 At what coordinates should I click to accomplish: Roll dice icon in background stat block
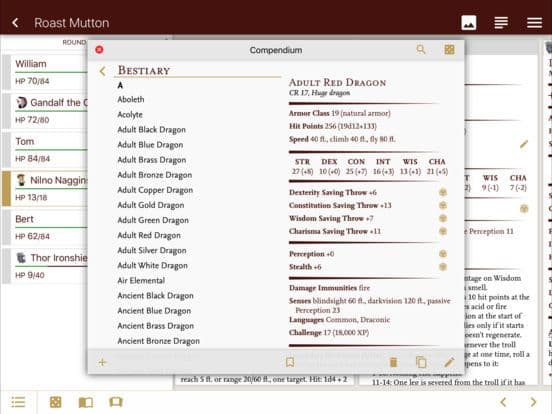pos(524,209)
